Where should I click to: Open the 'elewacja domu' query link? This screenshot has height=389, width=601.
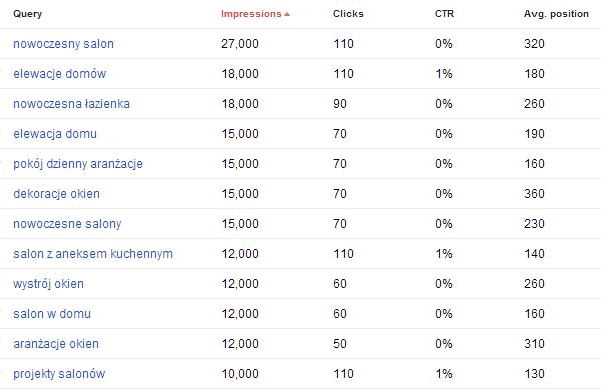[x=55, y=134]
